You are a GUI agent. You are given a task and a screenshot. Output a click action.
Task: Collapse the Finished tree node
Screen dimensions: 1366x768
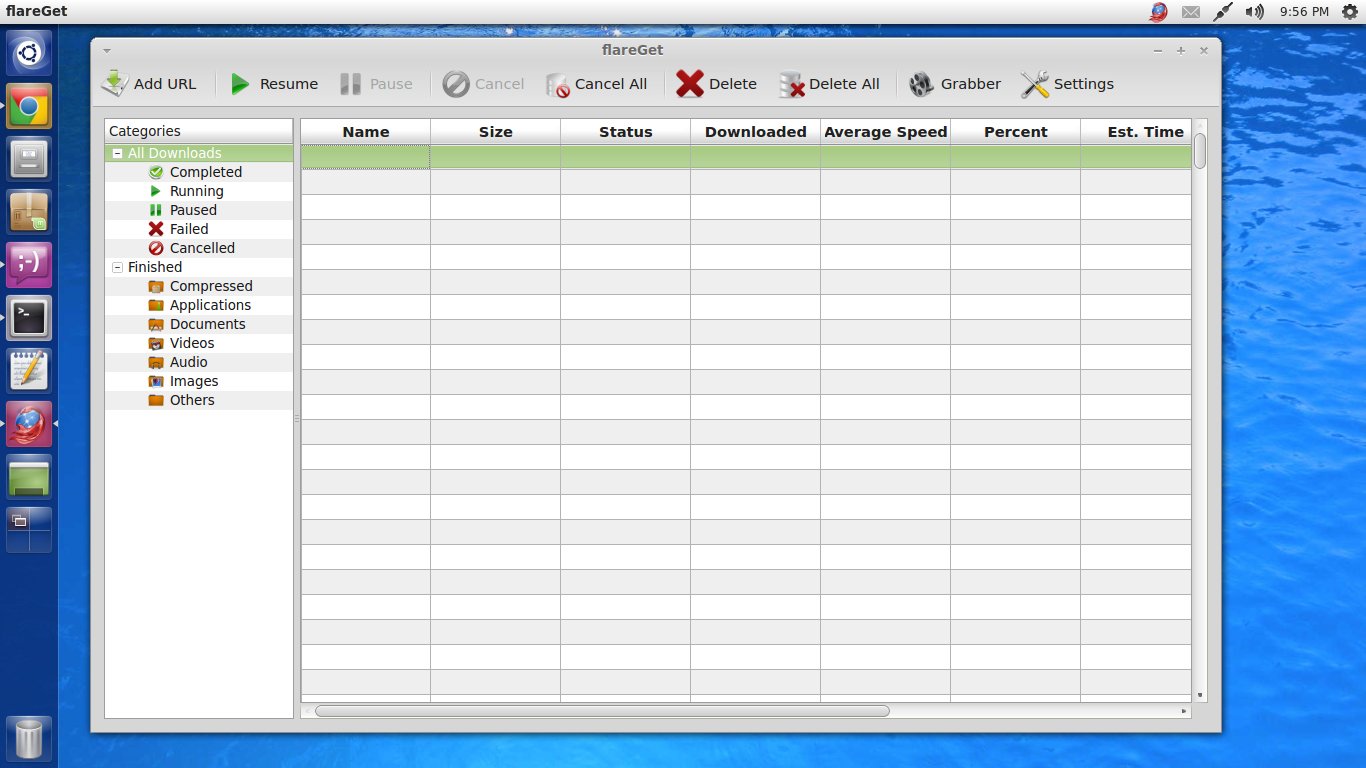click(118, 267)
